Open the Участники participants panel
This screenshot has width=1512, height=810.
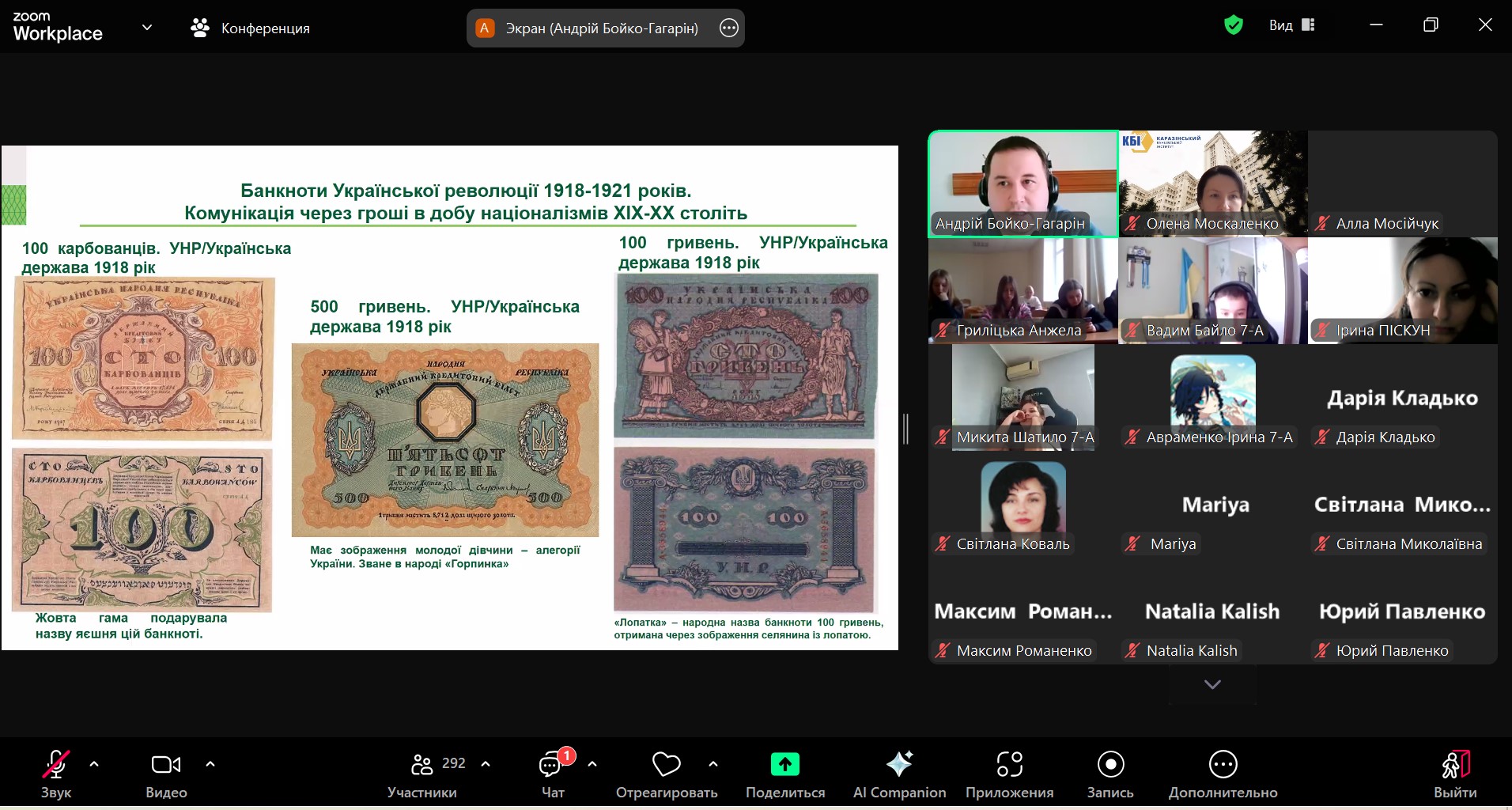click(x=422, y=774)
